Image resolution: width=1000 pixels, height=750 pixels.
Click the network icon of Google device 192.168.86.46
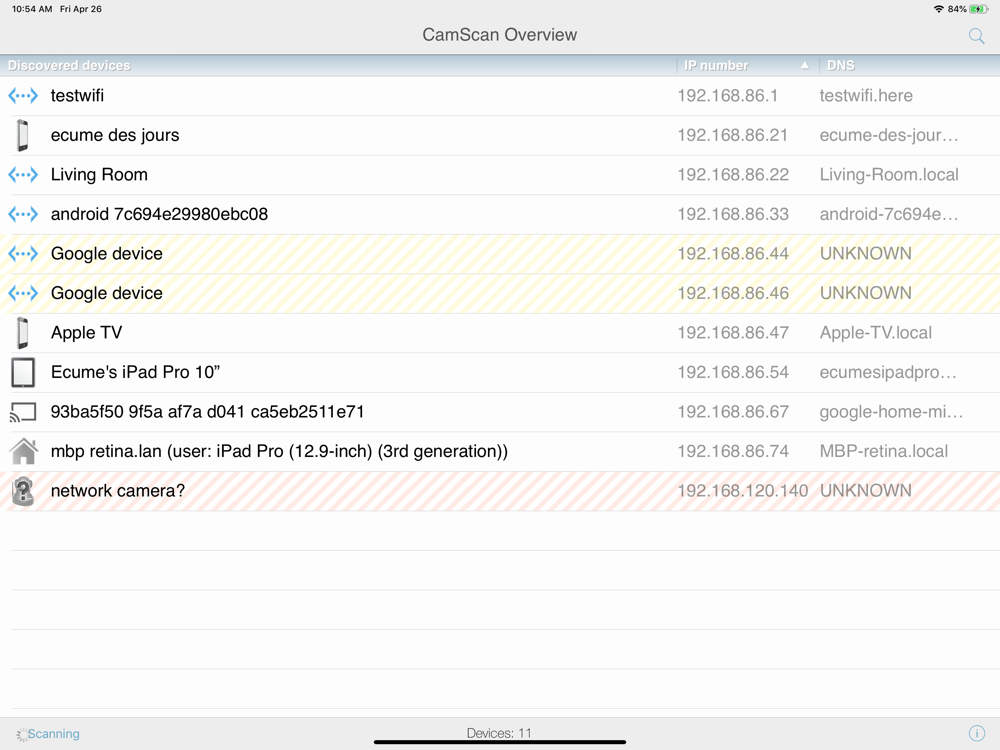pos(23,293)
